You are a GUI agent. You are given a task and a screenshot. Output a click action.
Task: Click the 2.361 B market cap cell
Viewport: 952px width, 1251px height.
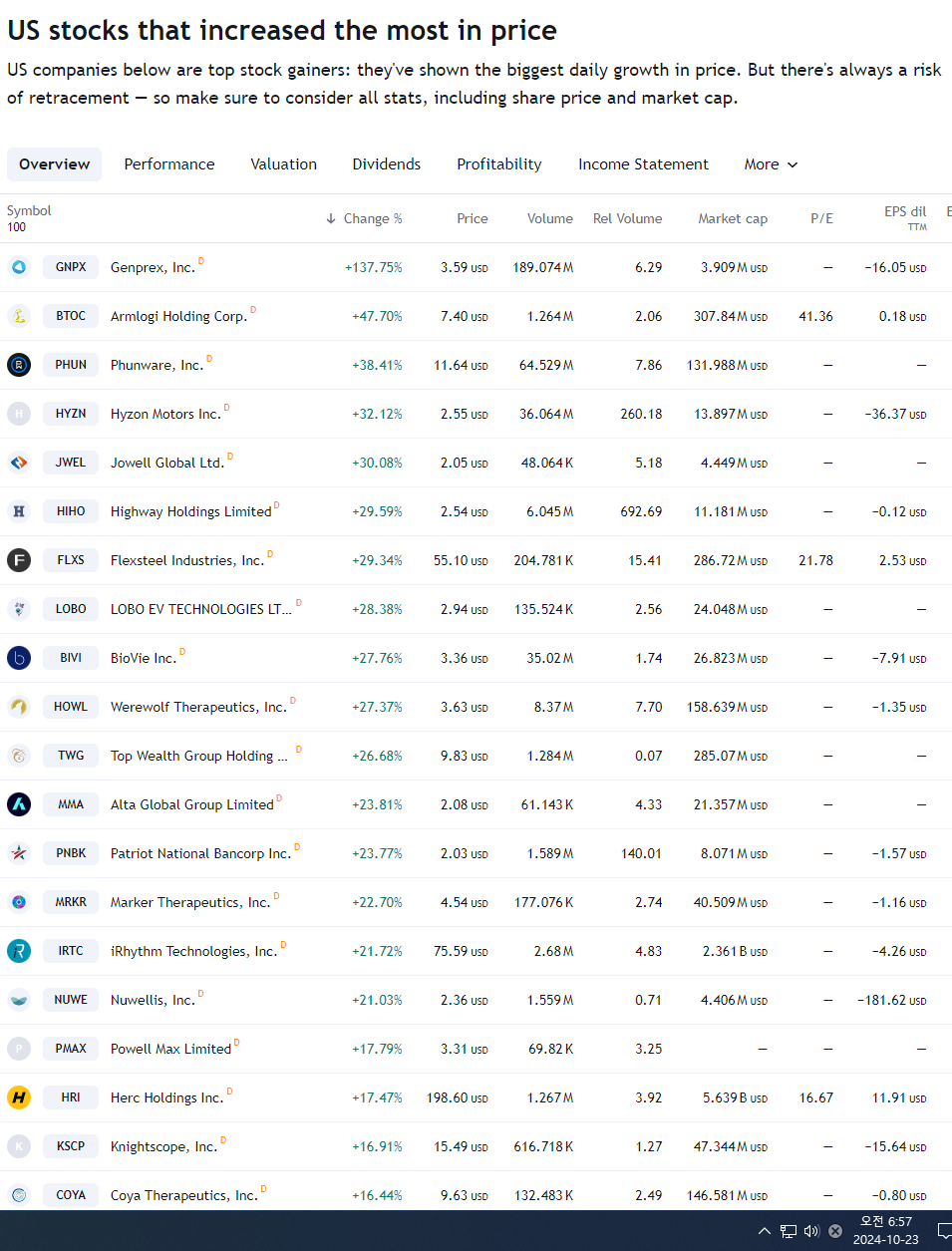pyautogui.click(x=735, y=951)
